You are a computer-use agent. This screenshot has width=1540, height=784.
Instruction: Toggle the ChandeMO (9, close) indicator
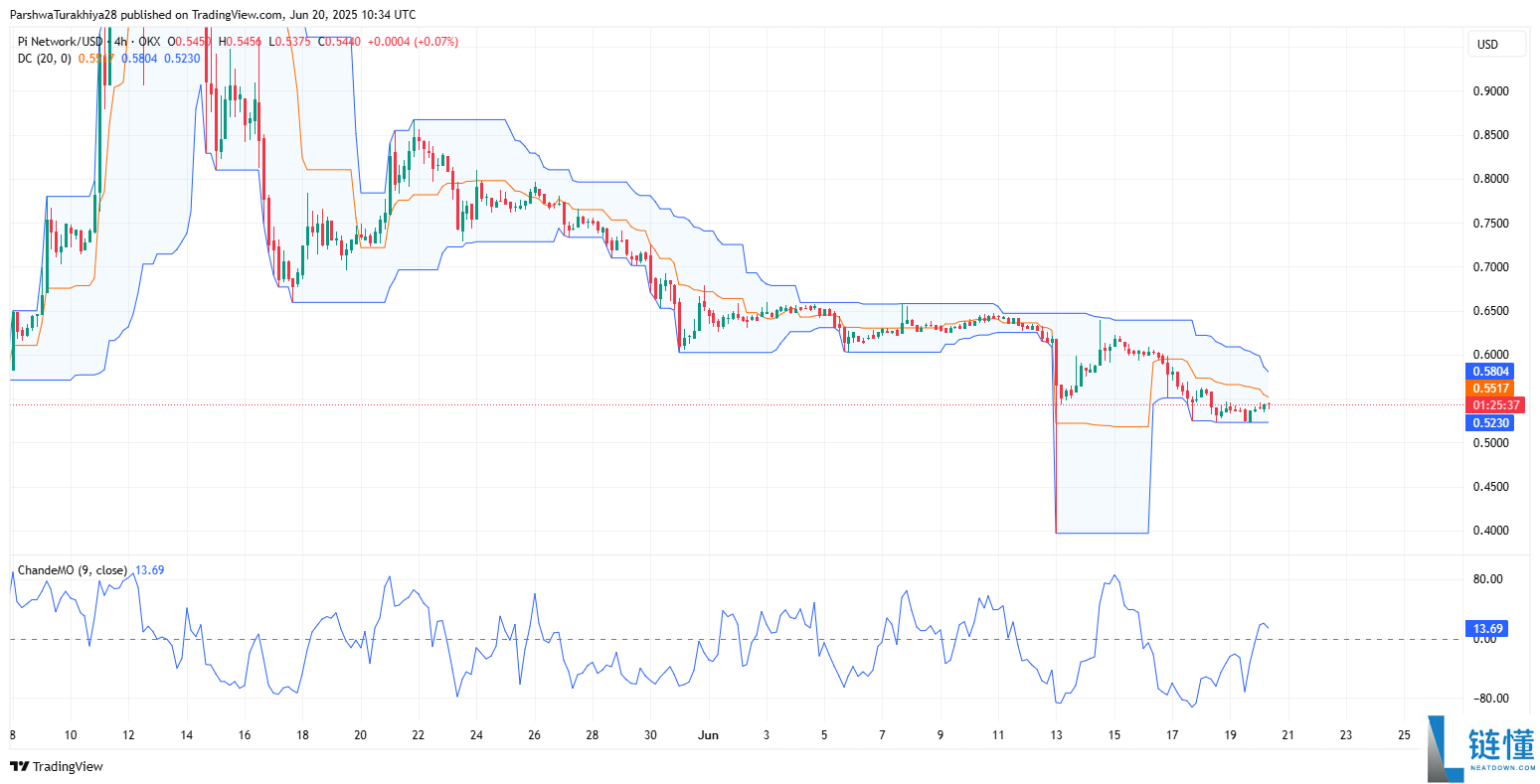[x=72, y=569]
